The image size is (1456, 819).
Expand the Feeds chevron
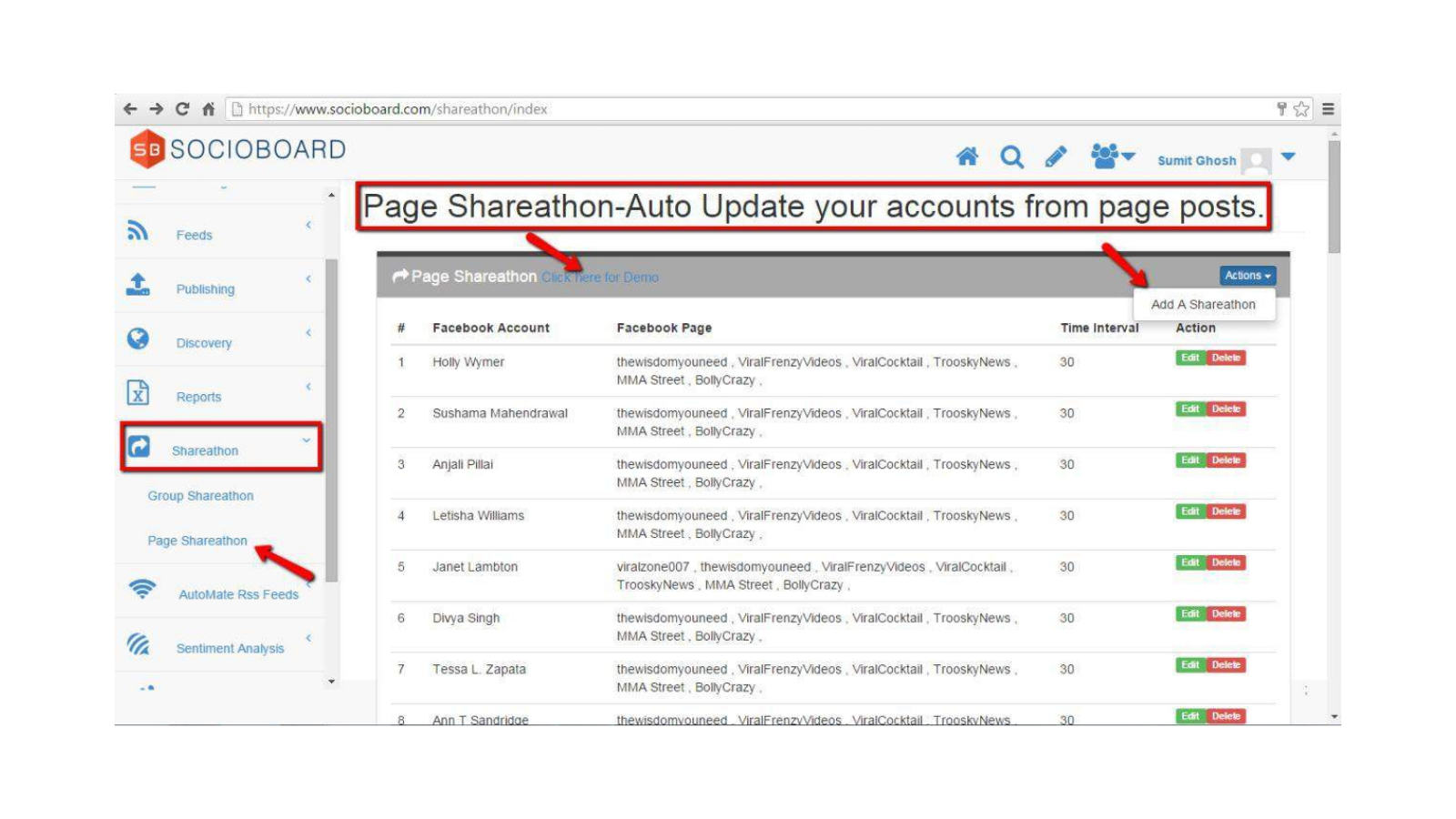tap(308, 225)
